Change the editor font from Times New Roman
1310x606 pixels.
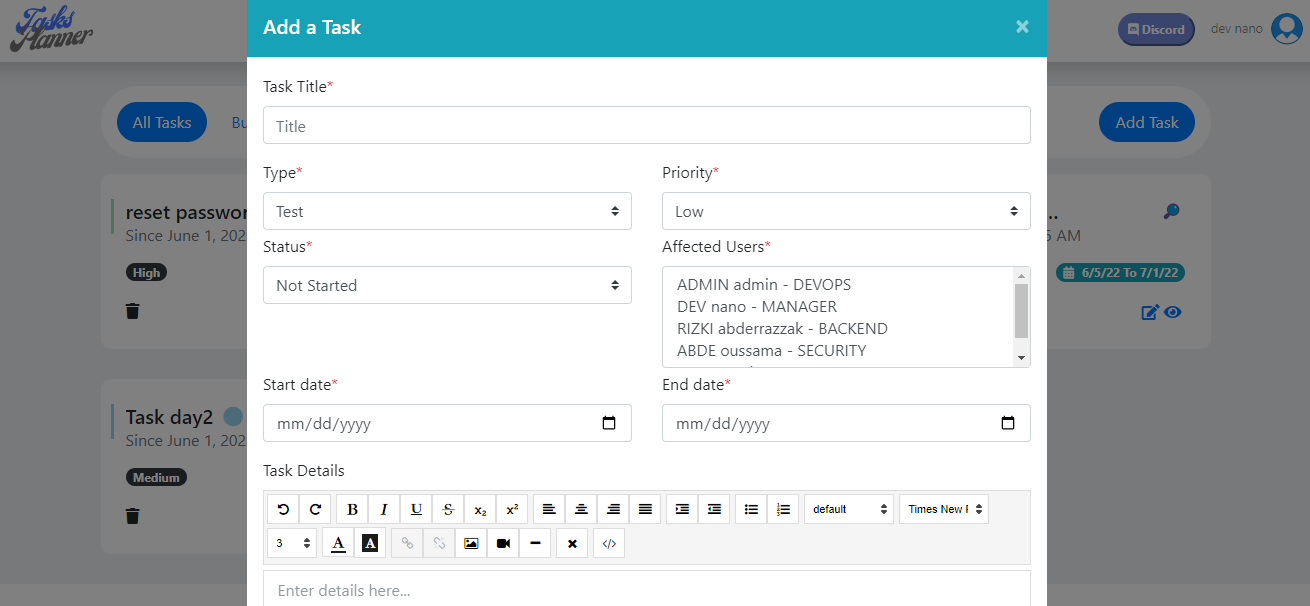coord(941,509)
